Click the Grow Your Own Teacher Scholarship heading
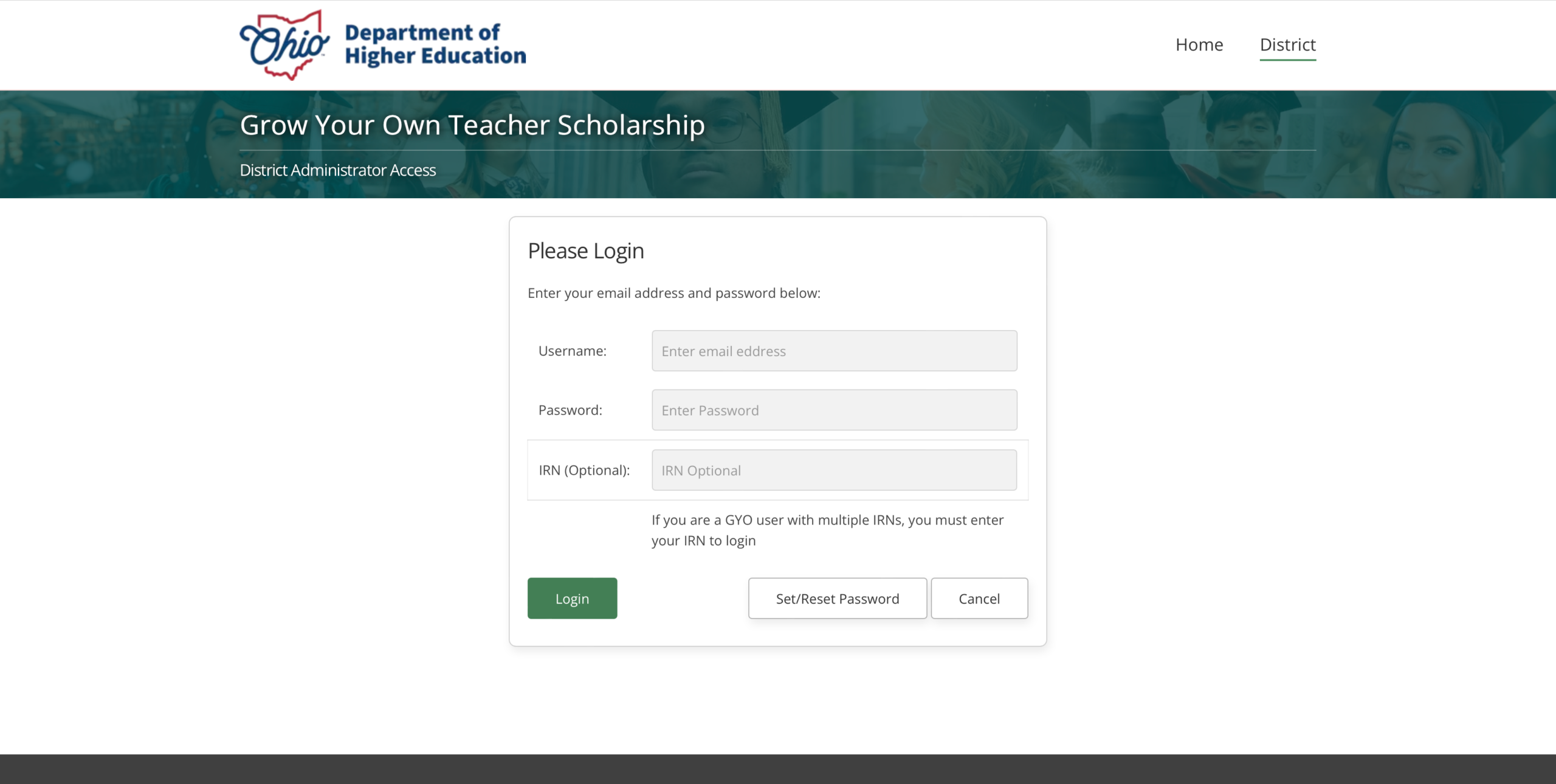Viewport: 1556px width, 784px height. [472, 125]
